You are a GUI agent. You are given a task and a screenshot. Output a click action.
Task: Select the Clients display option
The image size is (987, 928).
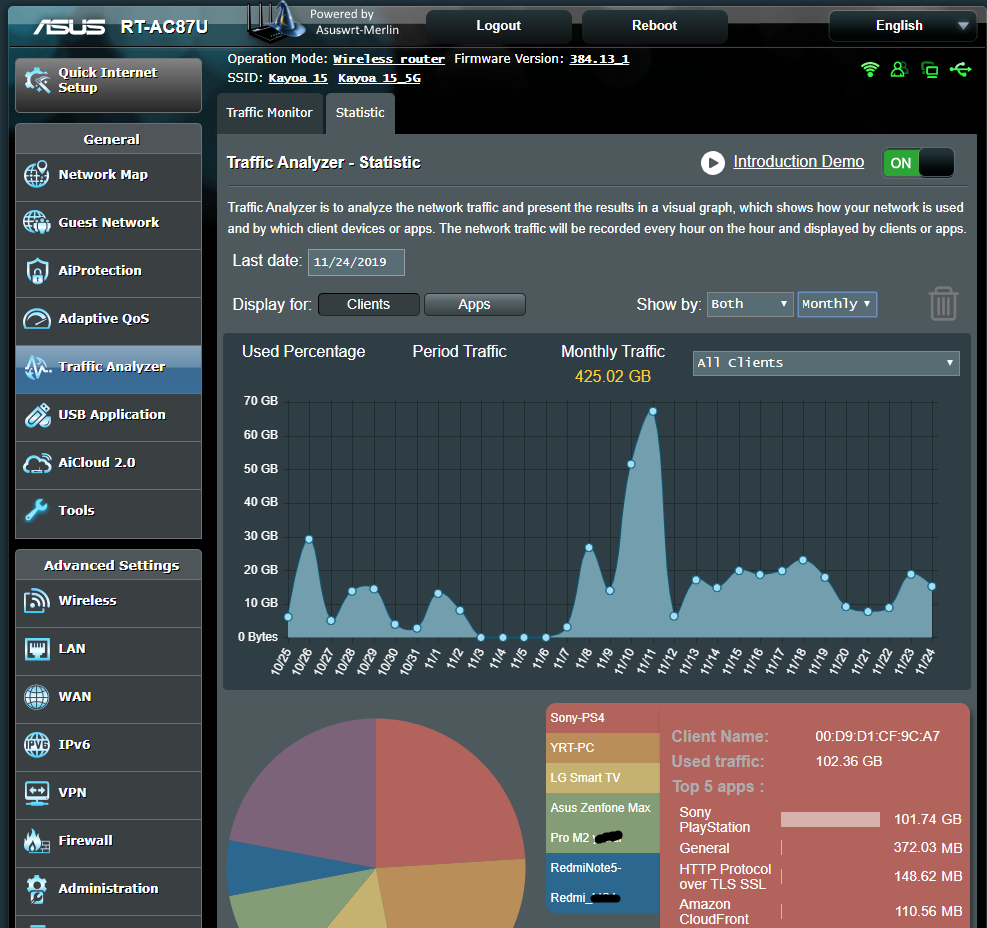point(368,304)
